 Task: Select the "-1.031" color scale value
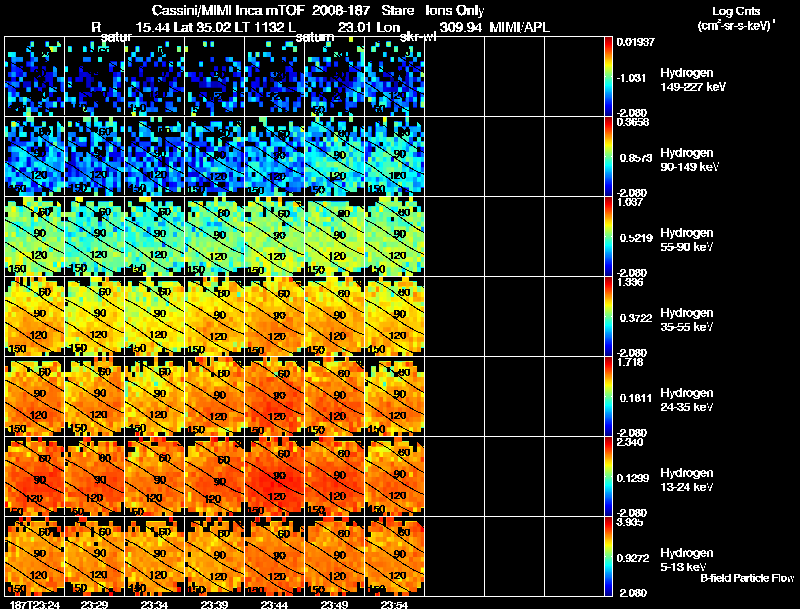click(x=632, y=78)
